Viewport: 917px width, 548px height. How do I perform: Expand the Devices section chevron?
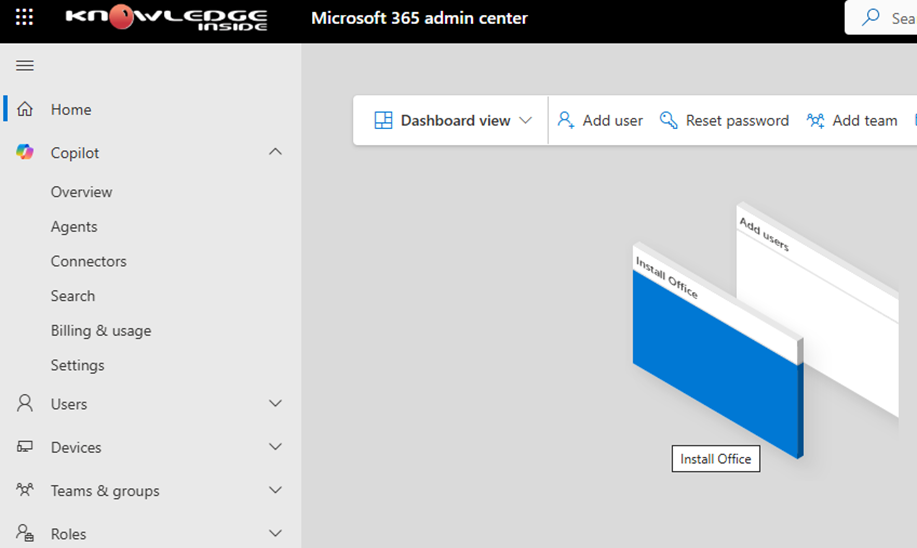pyautogui.click(x=276, y=447)
